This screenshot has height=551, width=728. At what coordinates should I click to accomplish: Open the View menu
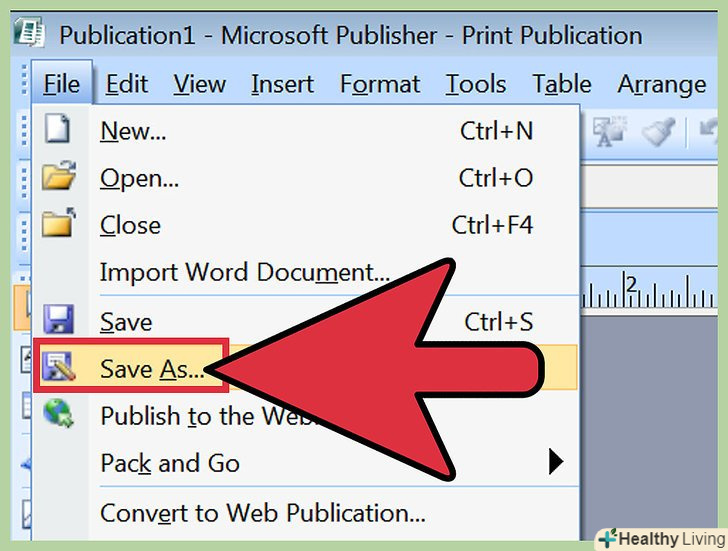point(200,84)
